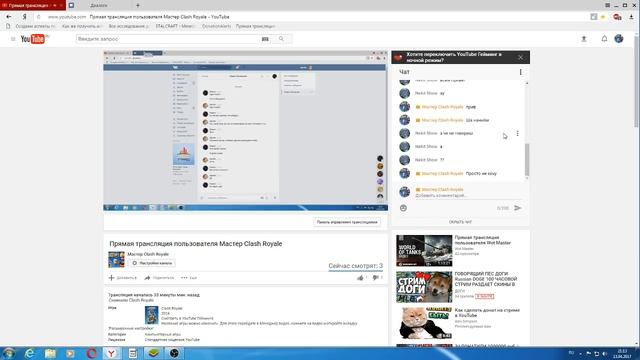640x360 pixels.
Task: Open File Explorer folder on taskbar
Action: tap(50, 353)
